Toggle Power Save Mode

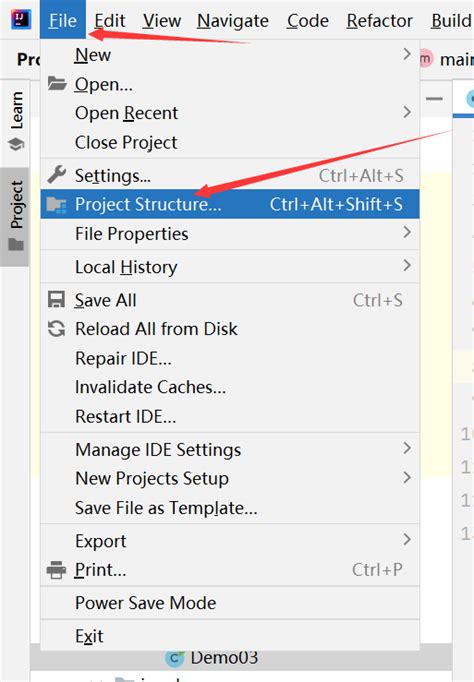(230, 603)
